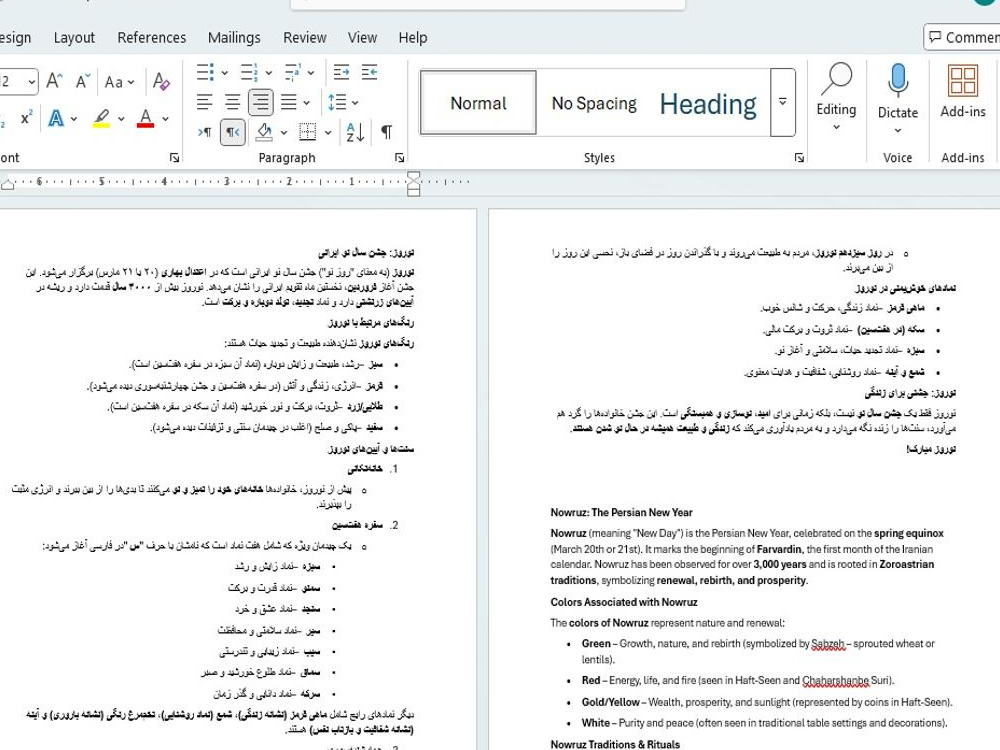
Task: Click the indent icon with the right-pointing arrow
Action: pos(341,72)
